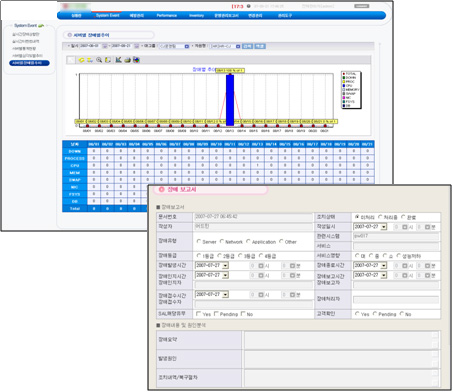Image resolution: width=453 pixels, height=392 pixels.
Task: Click hour spinner icon in 장애접수시간 row
Action: pyautogui.click(x=261, y=295)
